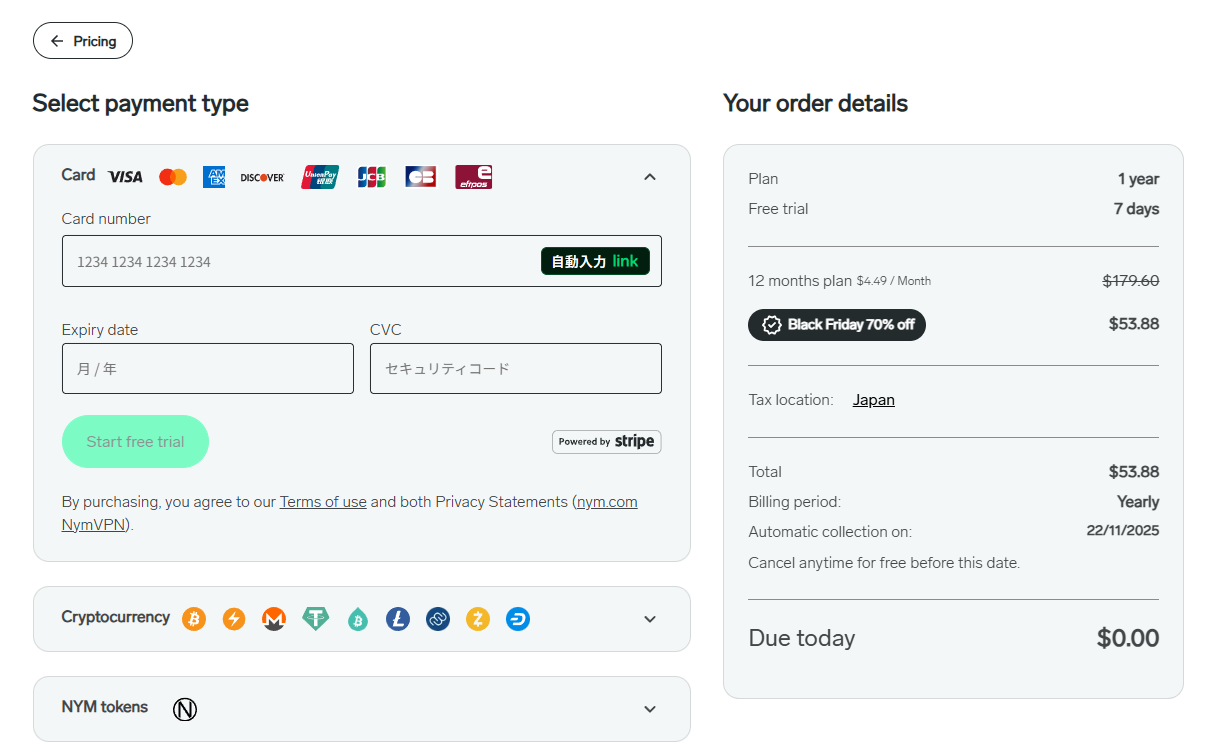1223x754 pixels.
Task: Click the Visa card logo
Action: pos(125,177)
